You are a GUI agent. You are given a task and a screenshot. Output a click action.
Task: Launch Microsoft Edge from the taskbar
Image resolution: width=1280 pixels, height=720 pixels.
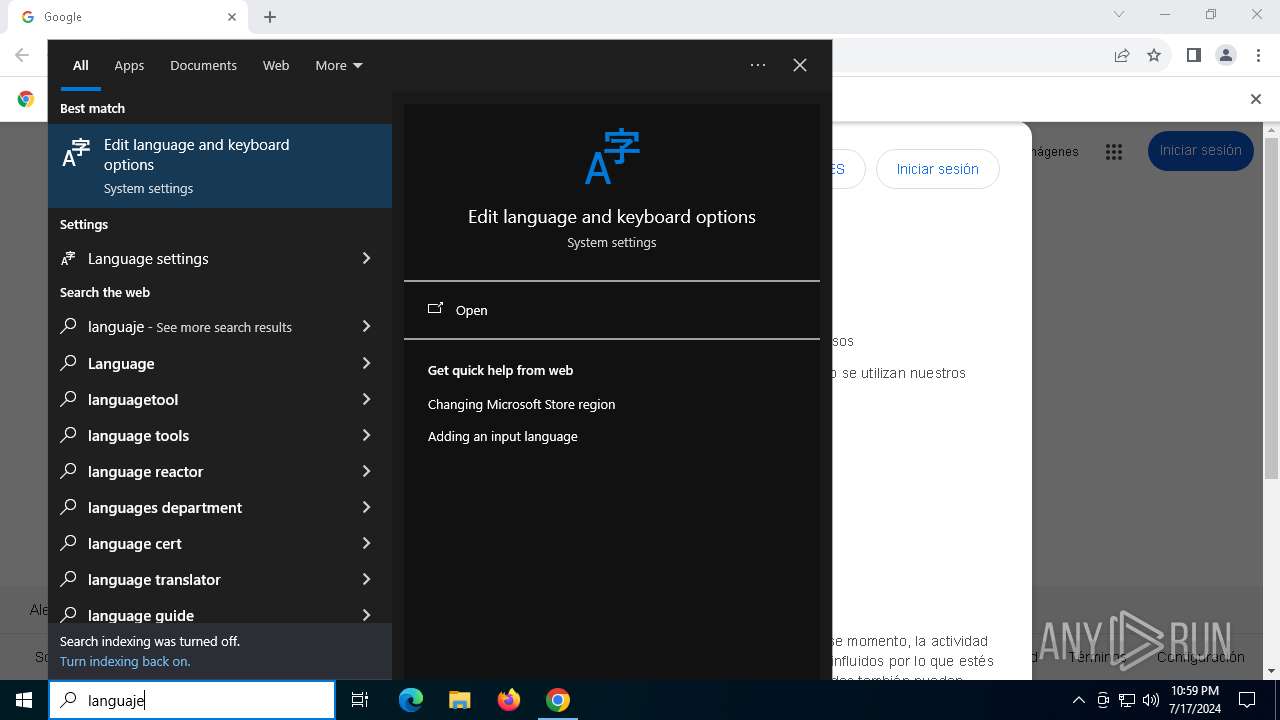coord(411,700)
